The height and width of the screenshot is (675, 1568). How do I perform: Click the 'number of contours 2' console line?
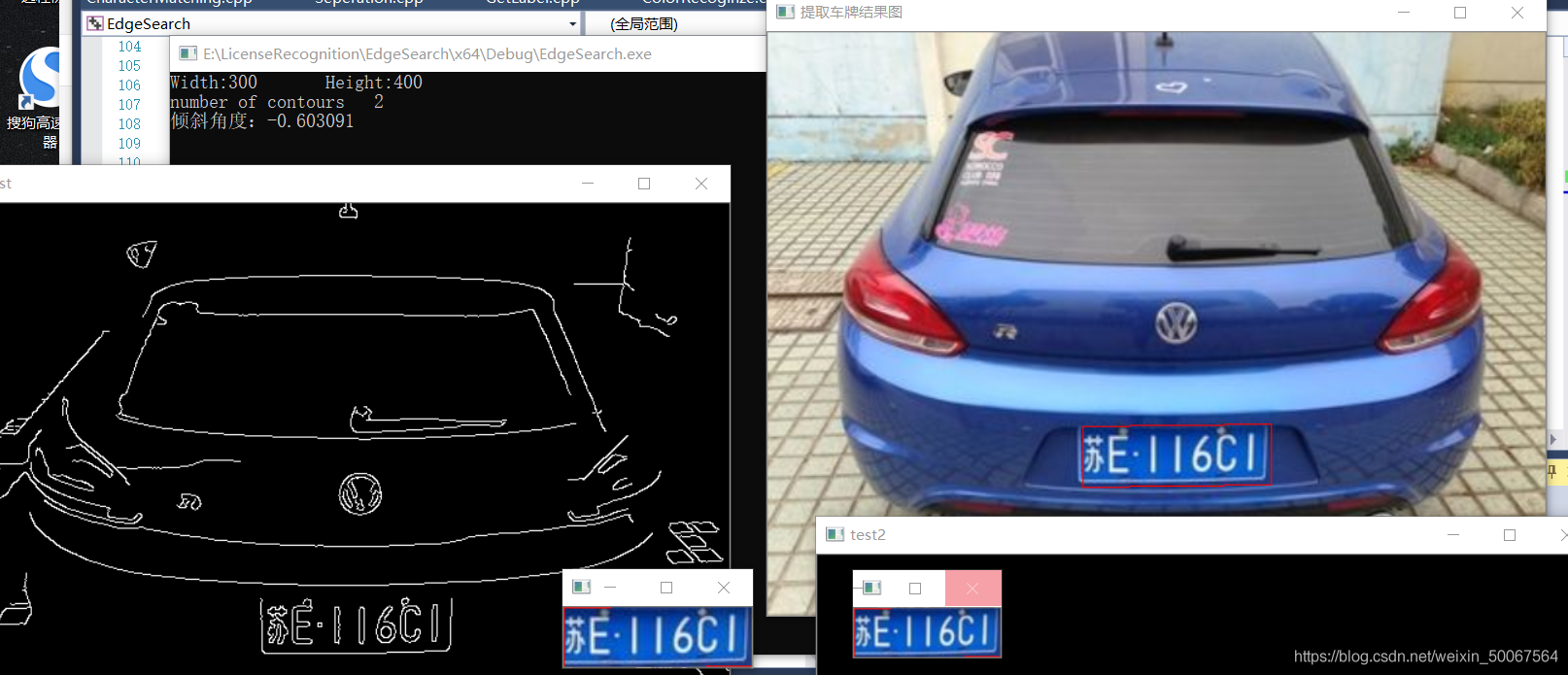point(277,102)
